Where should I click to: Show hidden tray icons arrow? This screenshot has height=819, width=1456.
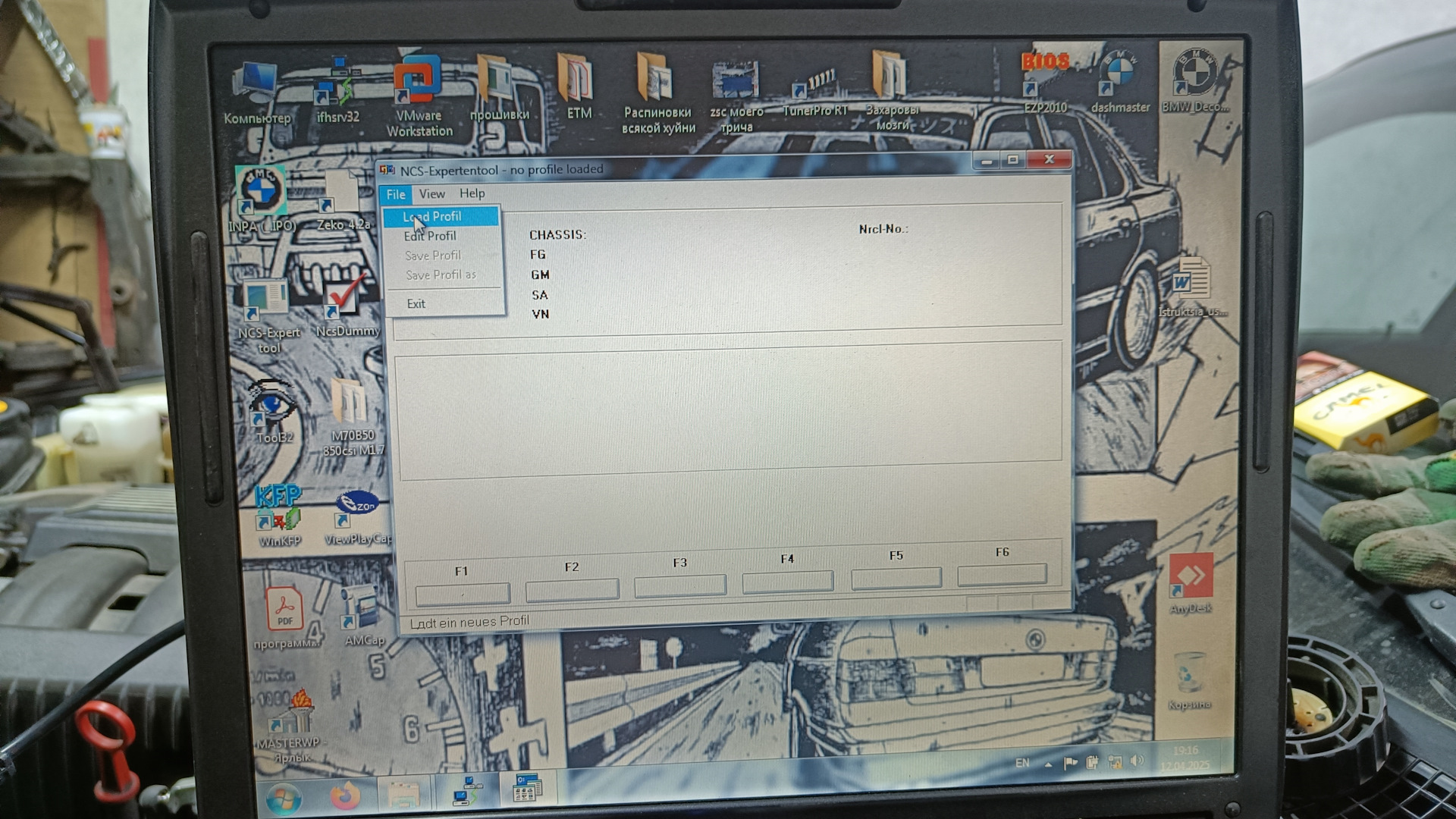point(1048,764)
